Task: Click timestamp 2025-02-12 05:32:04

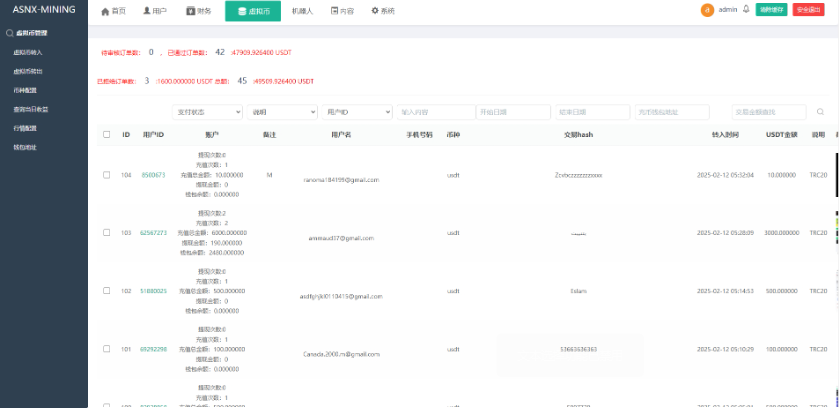Action: pyautogui.click(x=725, y=175)
